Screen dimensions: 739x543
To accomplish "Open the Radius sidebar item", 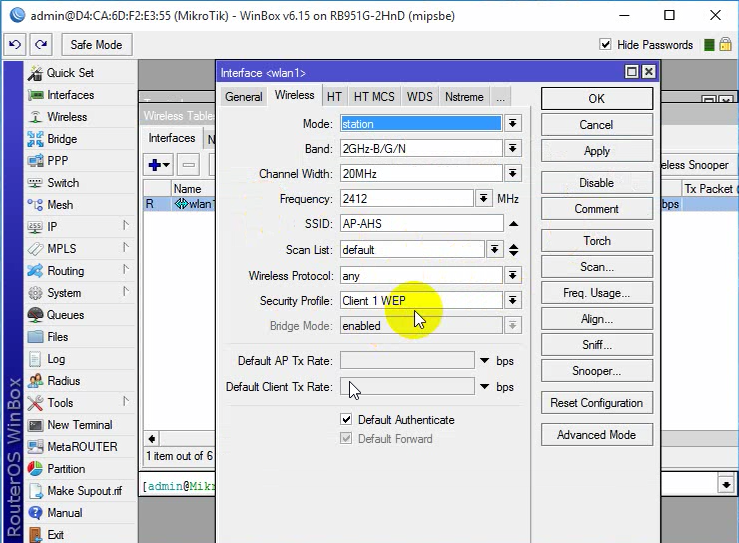I will [63, 380].
